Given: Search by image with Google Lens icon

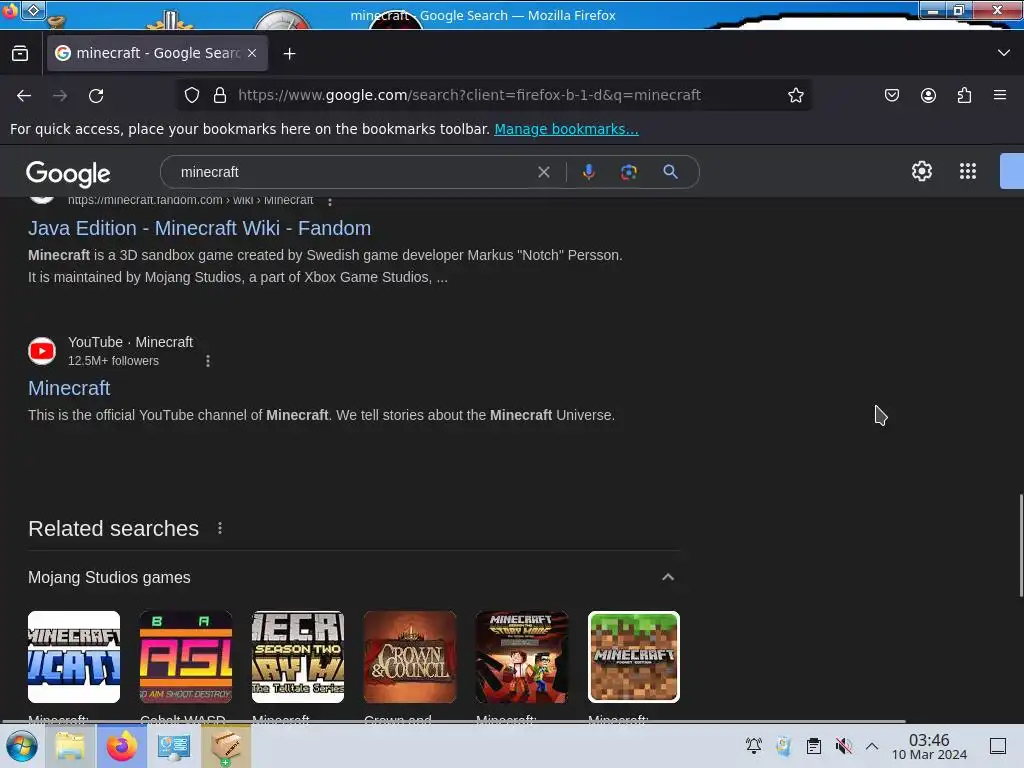Looking at the screenshot, I should click(x=628, y=172).
